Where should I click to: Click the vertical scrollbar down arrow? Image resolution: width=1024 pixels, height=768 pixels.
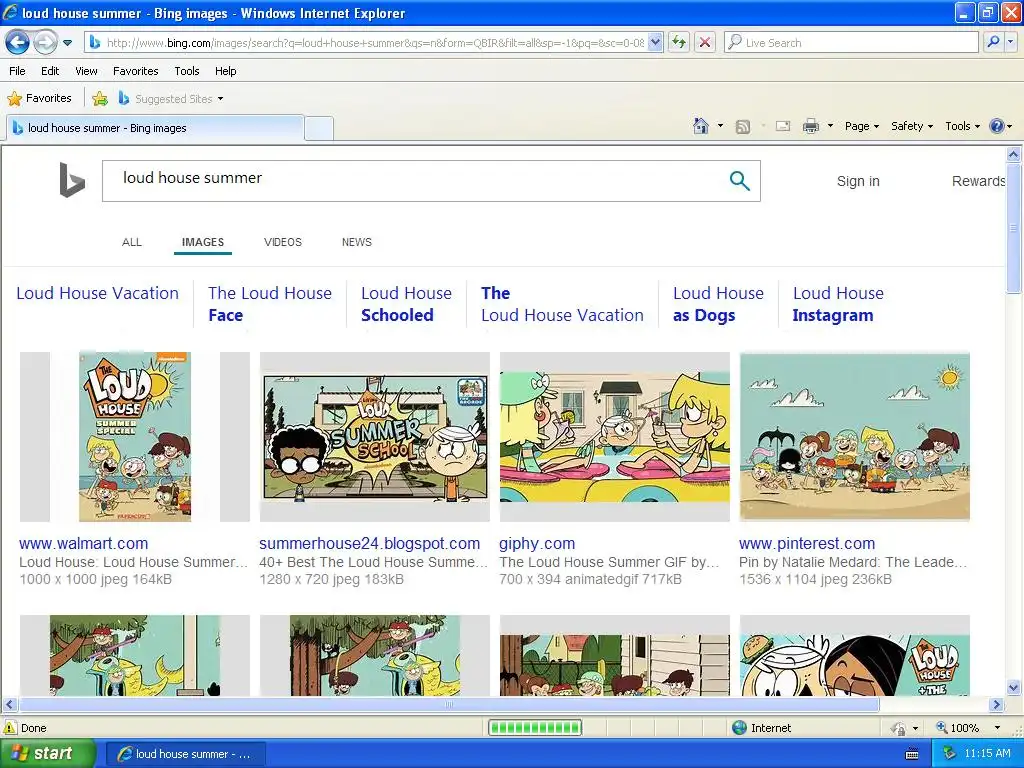coord(1013,687)
